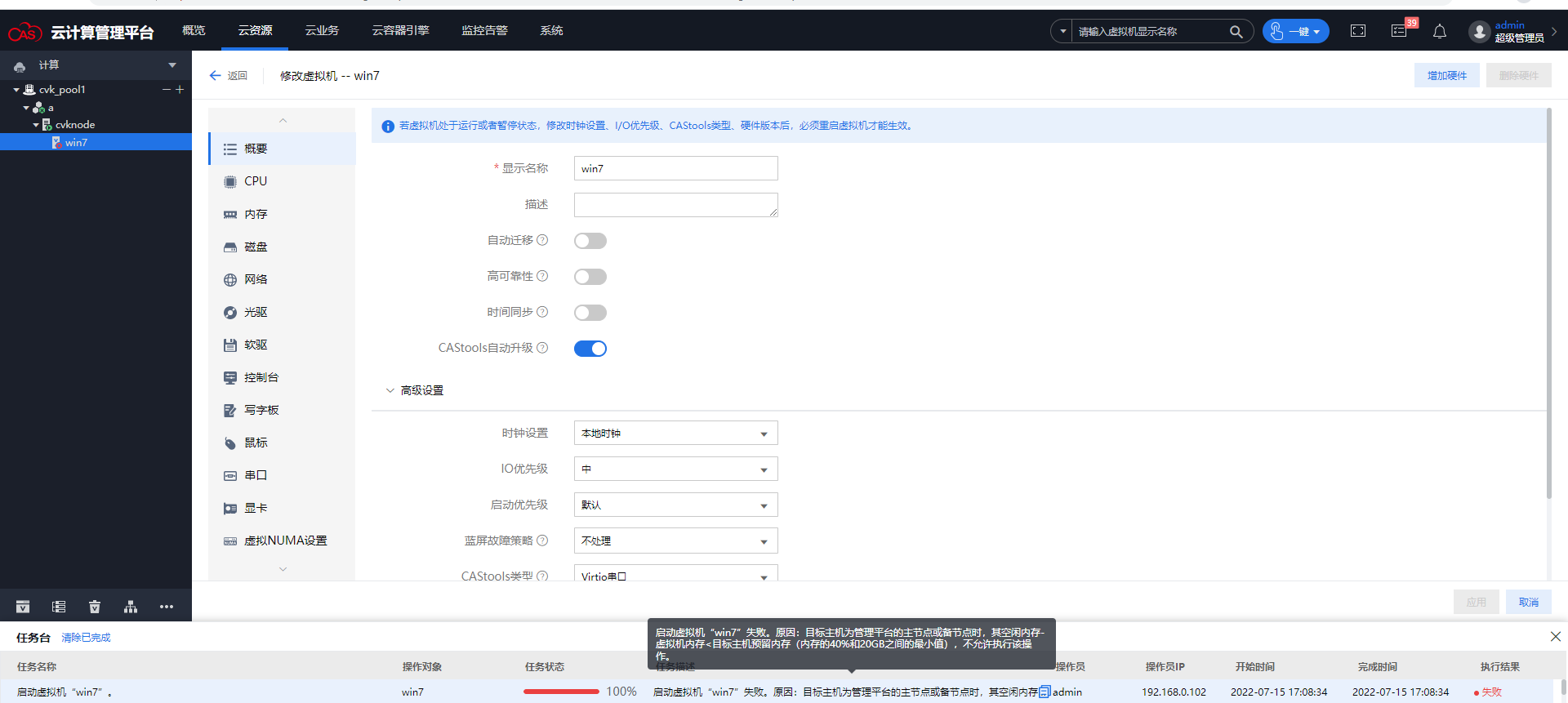Open the 内存 memory section
This screenshot has height=703, width=1568.
283,214
